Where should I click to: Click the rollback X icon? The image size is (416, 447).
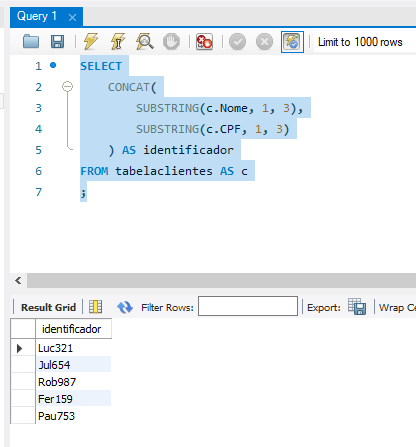click(x=264, y=42)
